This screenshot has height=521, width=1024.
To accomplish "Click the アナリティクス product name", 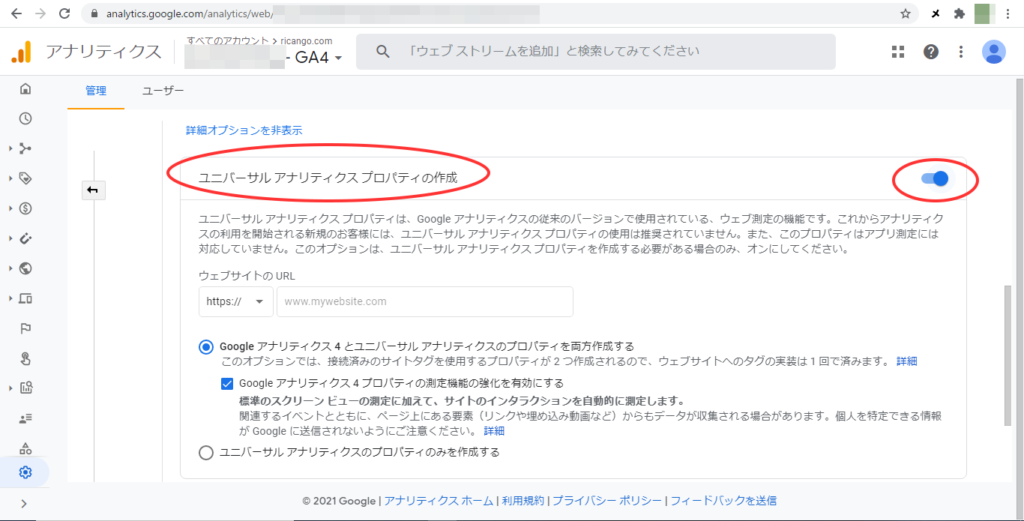I will coord(103,52).
